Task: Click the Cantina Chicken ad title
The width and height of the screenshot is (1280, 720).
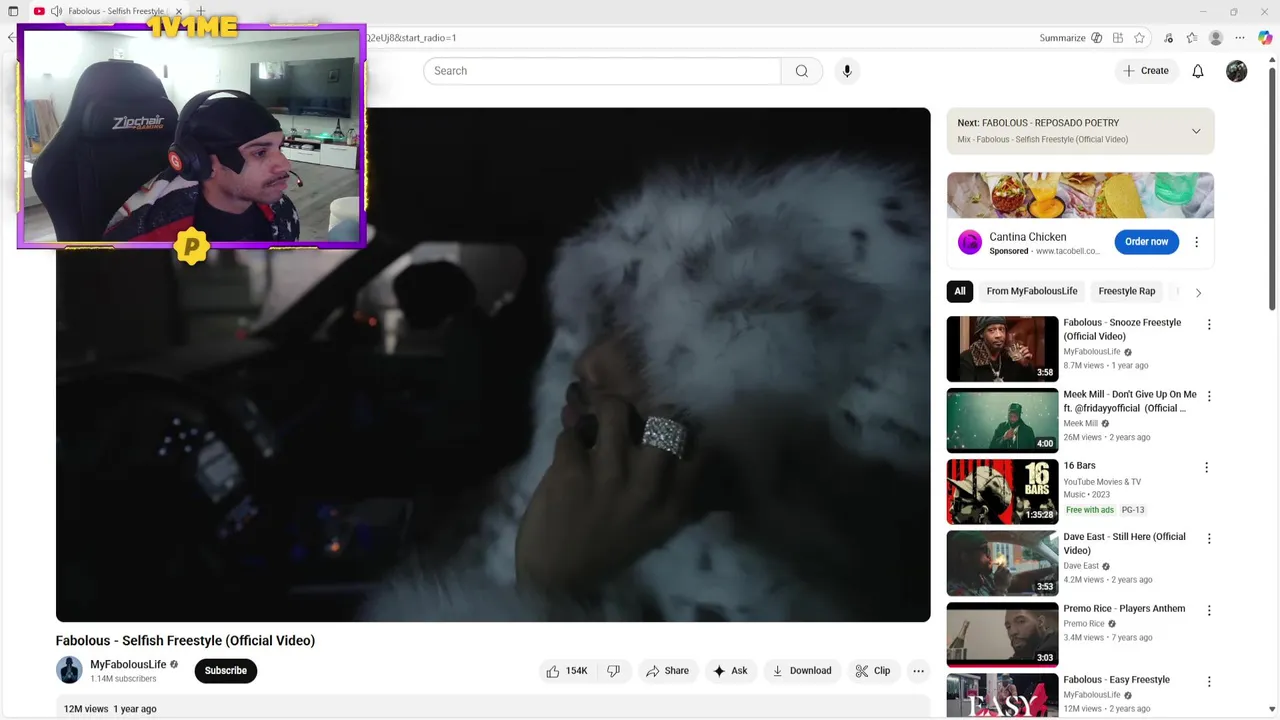Action: pyautogui.click(x=1027, y=237)
